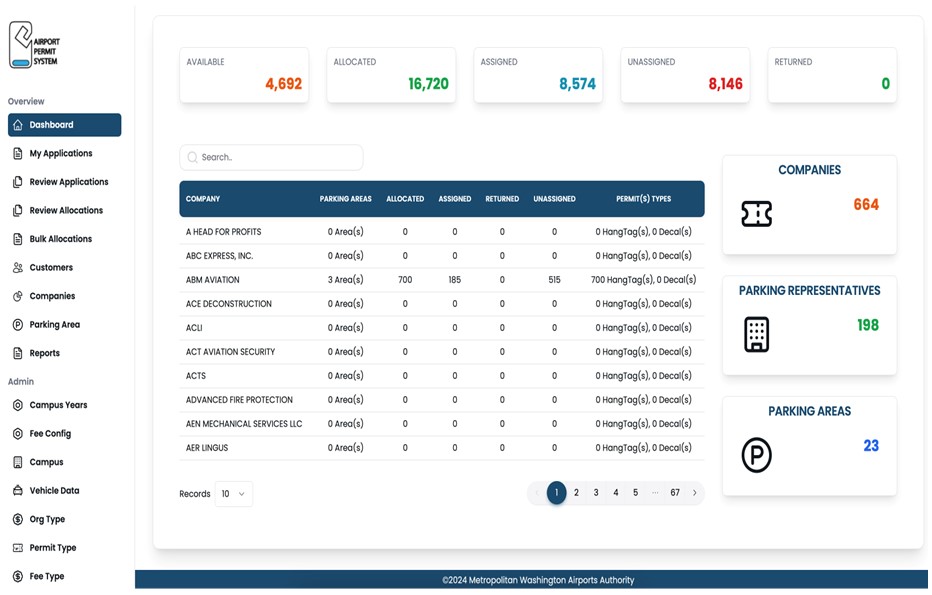Click the Vehicle Data car icon

pyautogui.click(x=18, y=491)
